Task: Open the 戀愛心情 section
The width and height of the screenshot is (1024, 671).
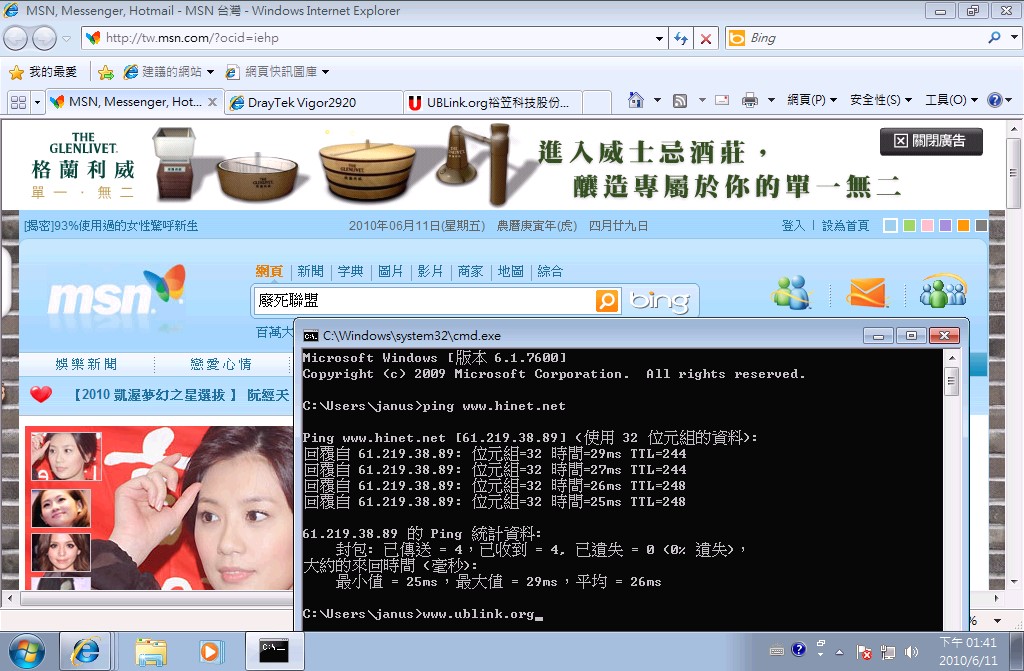Action: (x=221, y=364)
